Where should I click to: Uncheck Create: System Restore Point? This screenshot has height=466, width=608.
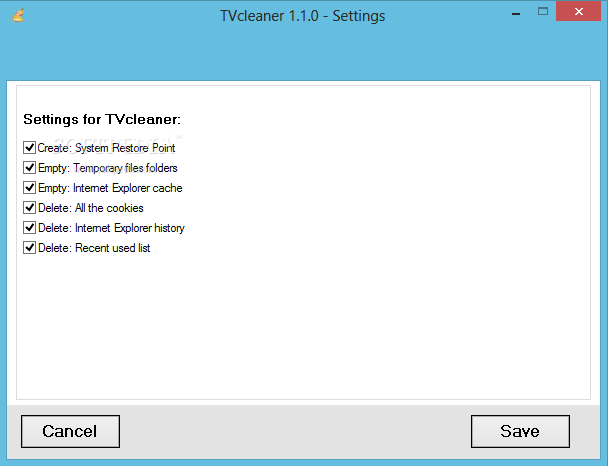[29, 148]
